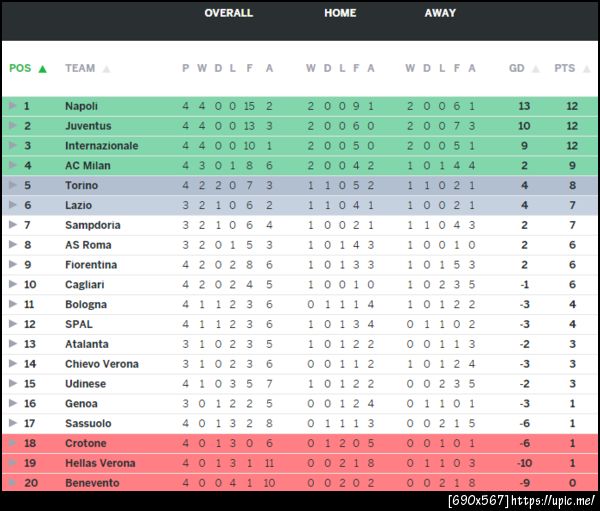Expand the Torino row arrow
The height and width of the screenshot is (511, 600).
tap(12, 185)
